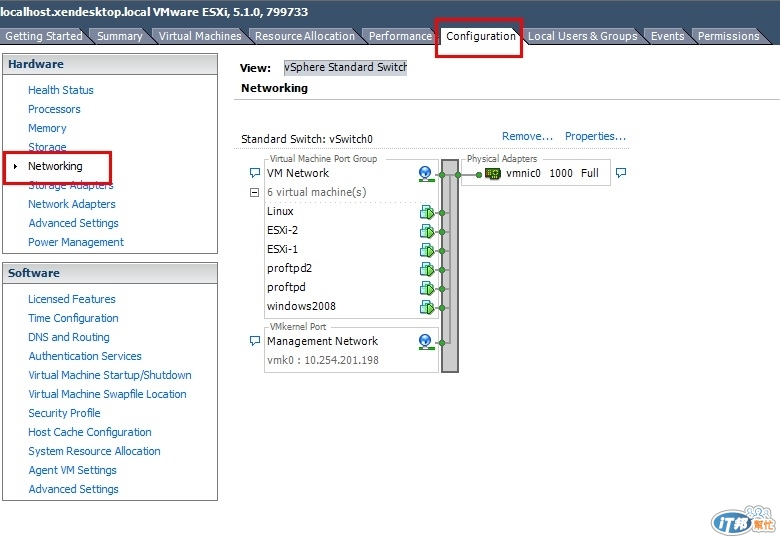Click the VM Network port group globe icon
Viewport: 780px width, 542px height.
(x=425, y=174)
